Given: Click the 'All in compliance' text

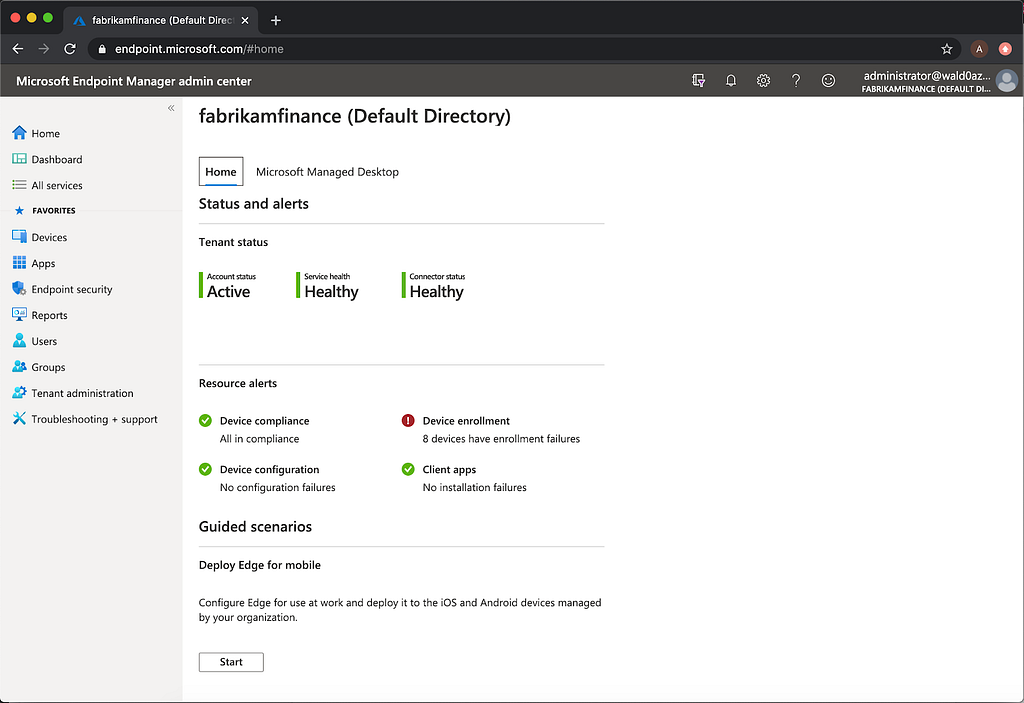Looking at the screenshot, I should click(x=259, y=438).
